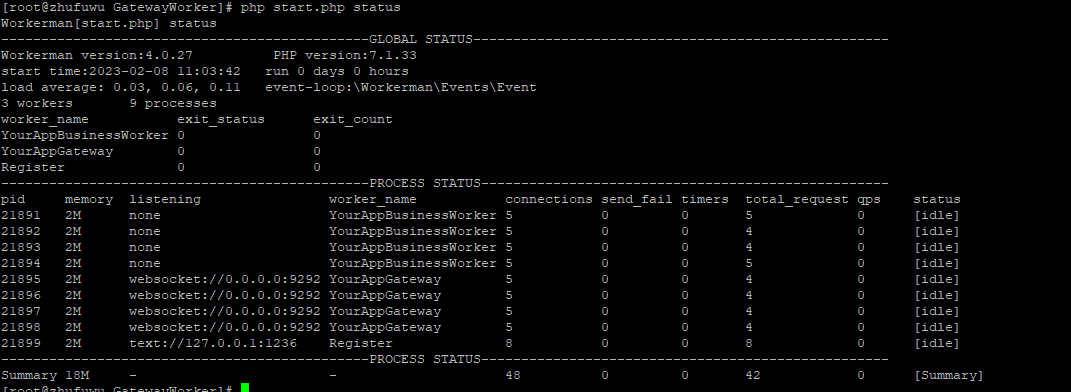Click PHP version:7.1.33 text
This screenshot has width=1071, height=392.
345,55
